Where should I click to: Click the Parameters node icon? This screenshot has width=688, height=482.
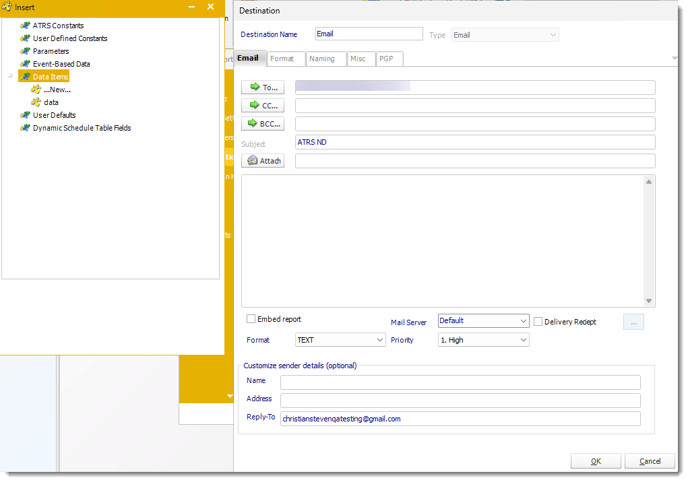(24, 51)
